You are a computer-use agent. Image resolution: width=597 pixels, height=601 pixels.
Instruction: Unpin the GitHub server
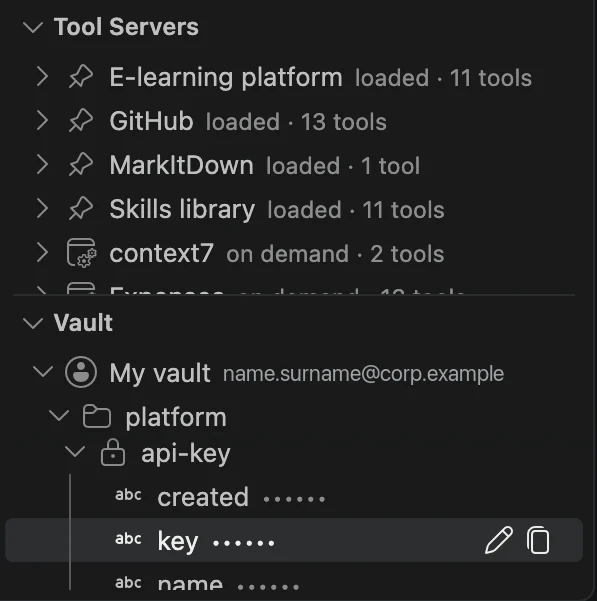(x=81, y=120)
